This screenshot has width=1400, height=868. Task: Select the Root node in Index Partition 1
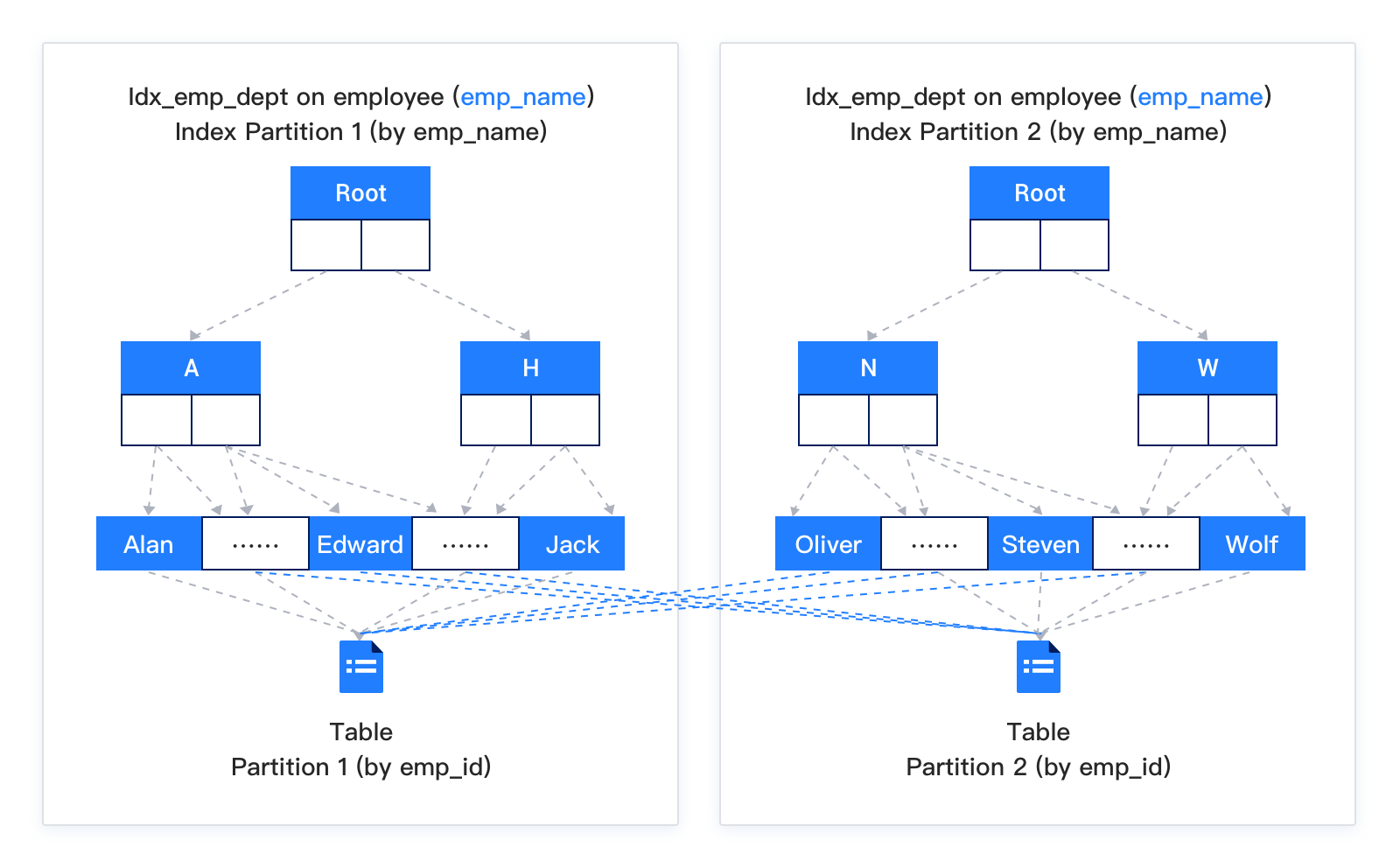360,193
